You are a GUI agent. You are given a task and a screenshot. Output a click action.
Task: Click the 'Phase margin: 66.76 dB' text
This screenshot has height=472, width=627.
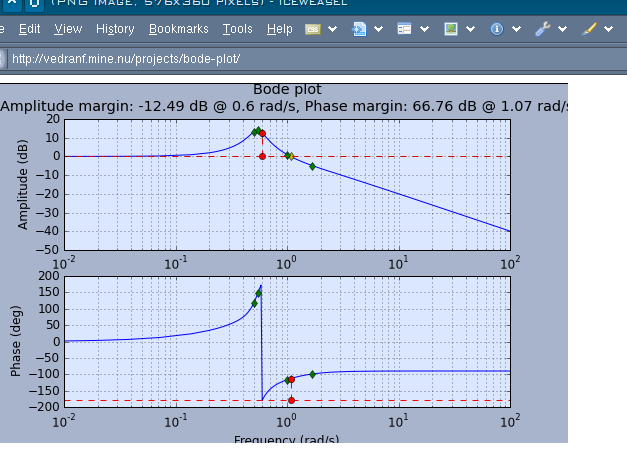coord(391,106)
